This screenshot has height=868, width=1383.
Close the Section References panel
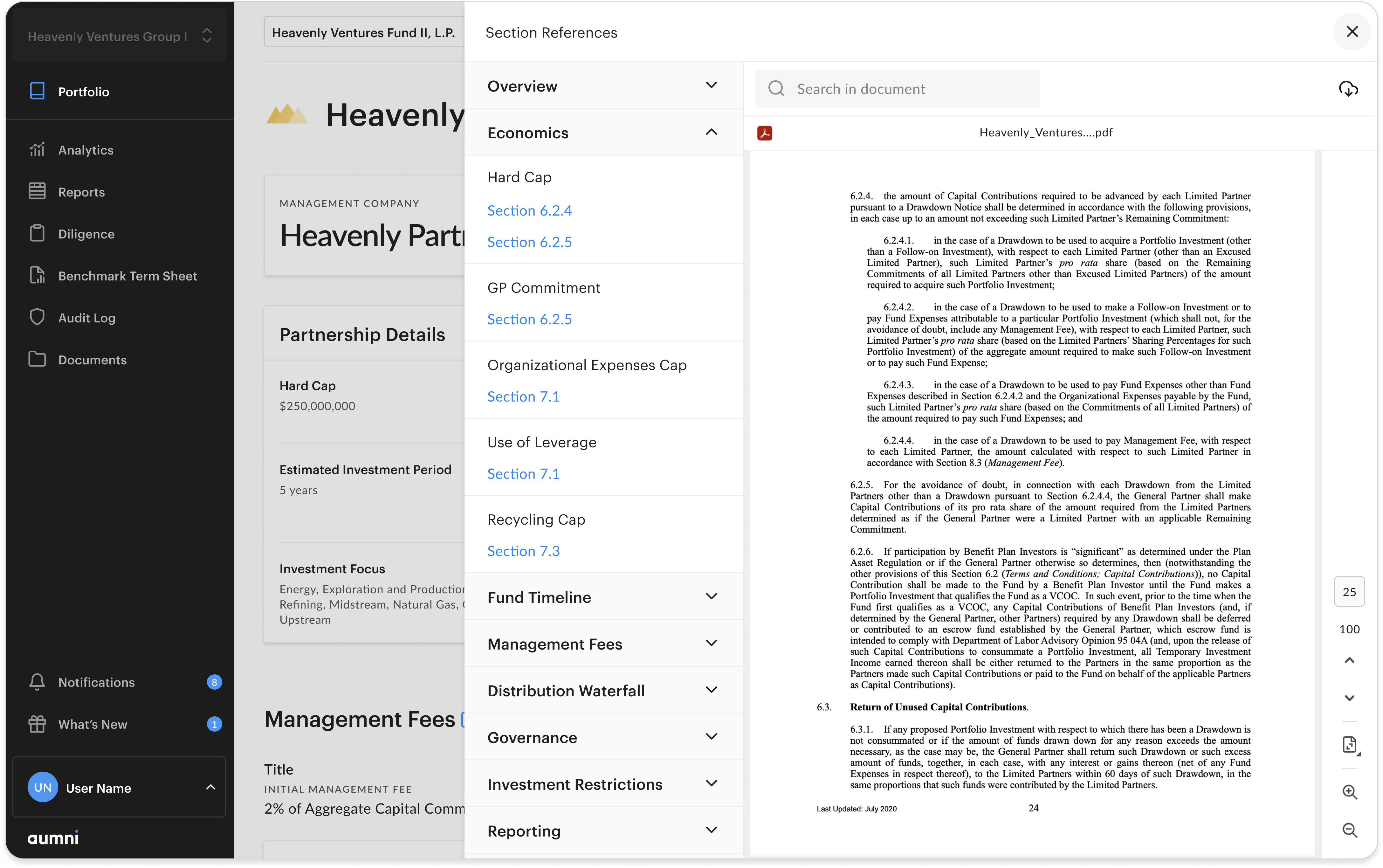[1352, 31]
